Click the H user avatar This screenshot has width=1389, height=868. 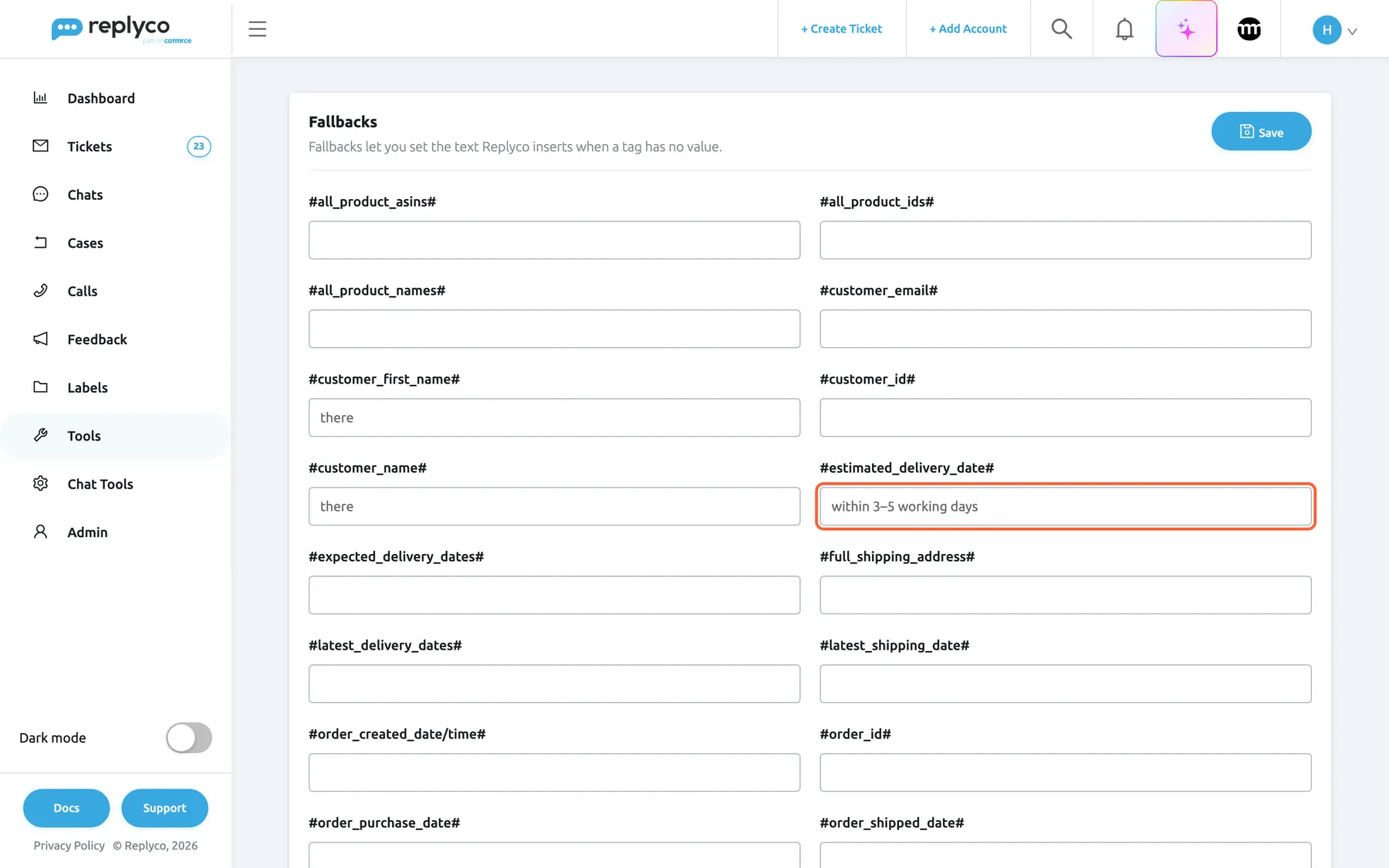pyautogui.click(x=1326, y=30)
